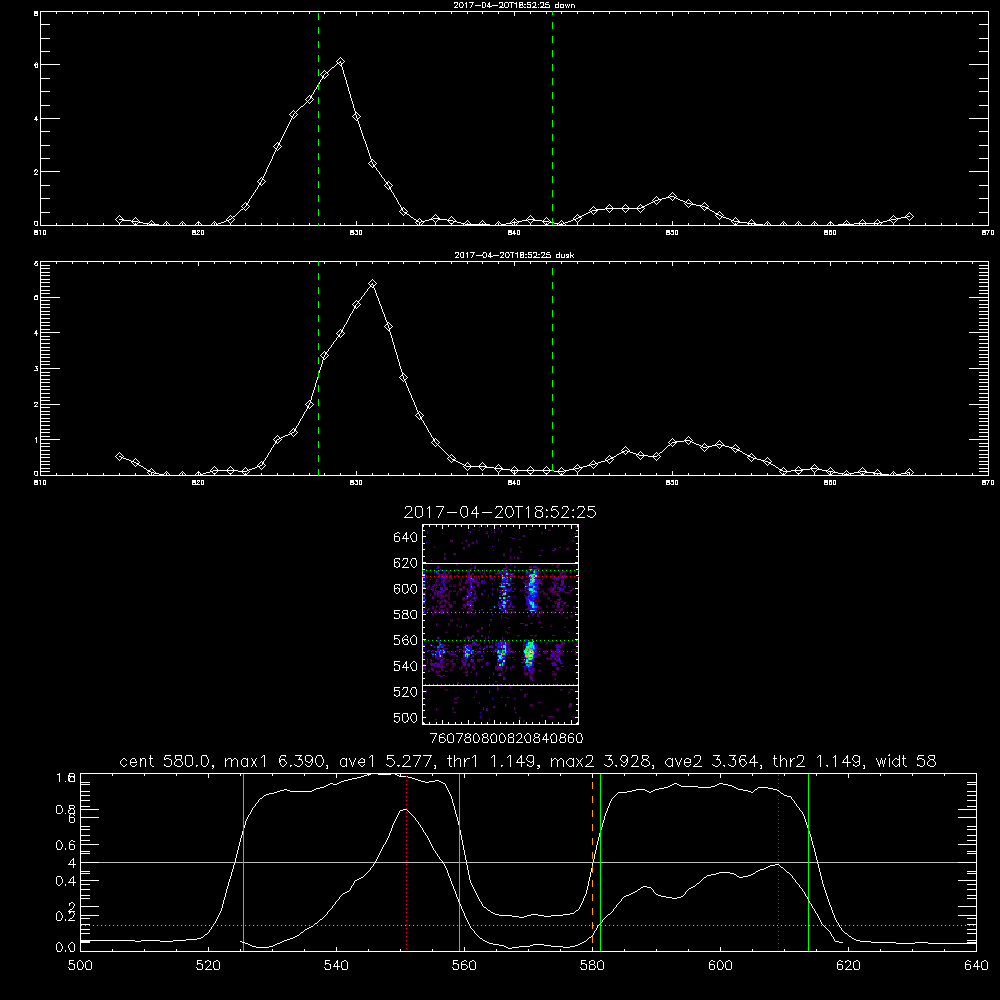Select the first diamond marker in dusk plot
Screen dimensions: 1000x1000
119,457
